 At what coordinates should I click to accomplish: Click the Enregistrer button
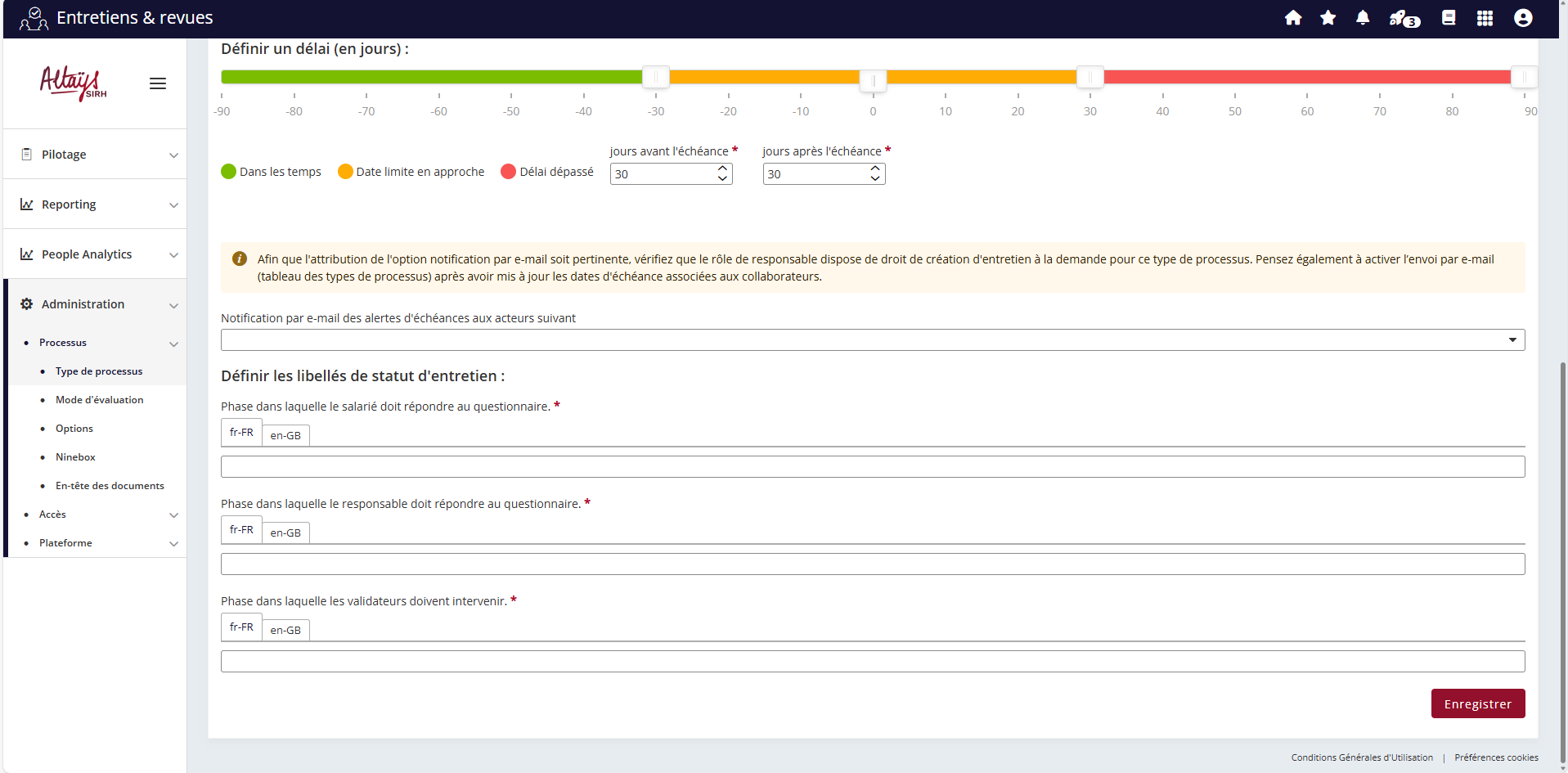1477,703
